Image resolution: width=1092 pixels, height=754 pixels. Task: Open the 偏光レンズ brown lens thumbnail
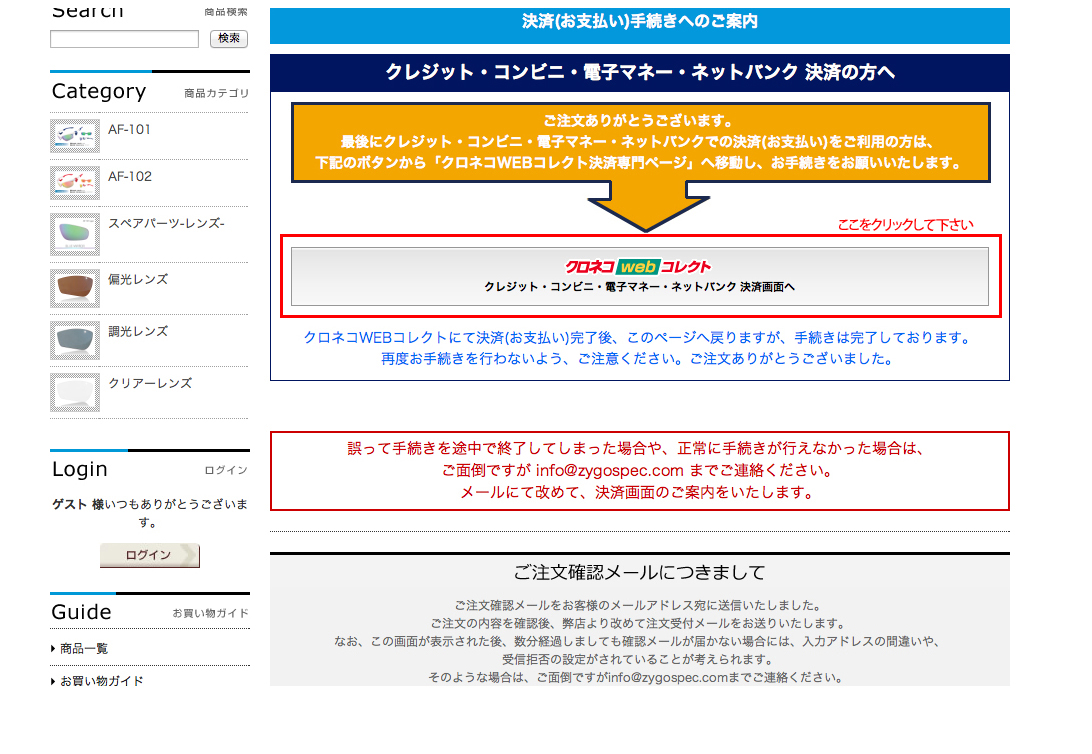[x=75, y=288]
